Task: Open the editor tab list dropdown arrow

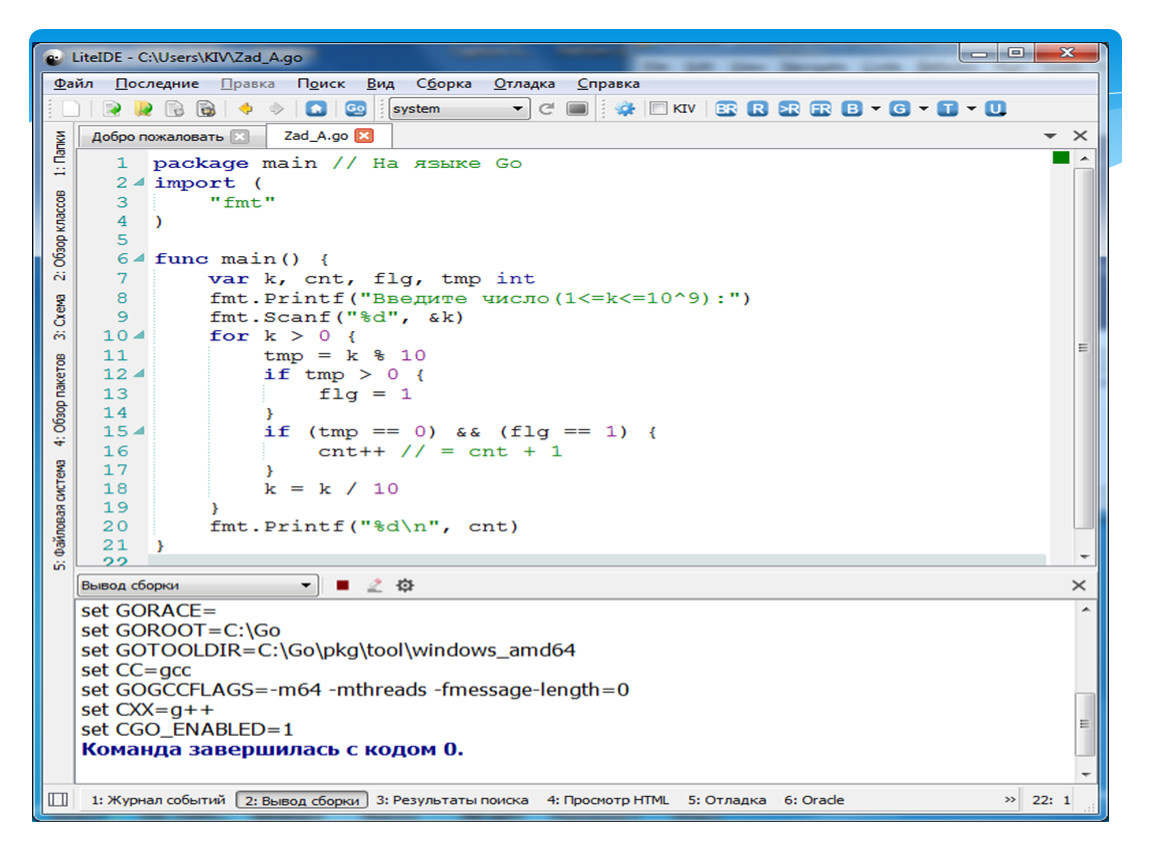Action: pyautogui.click(x=1050, y=136)
